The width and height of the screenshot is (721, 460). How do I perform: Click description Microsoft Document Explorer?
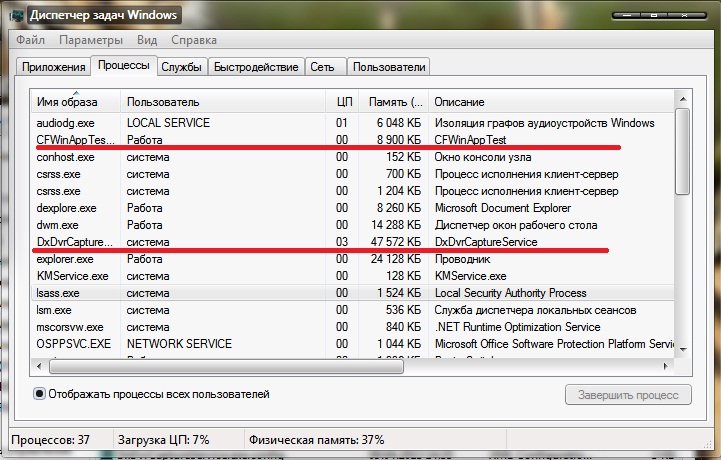(x=503, y=208)
